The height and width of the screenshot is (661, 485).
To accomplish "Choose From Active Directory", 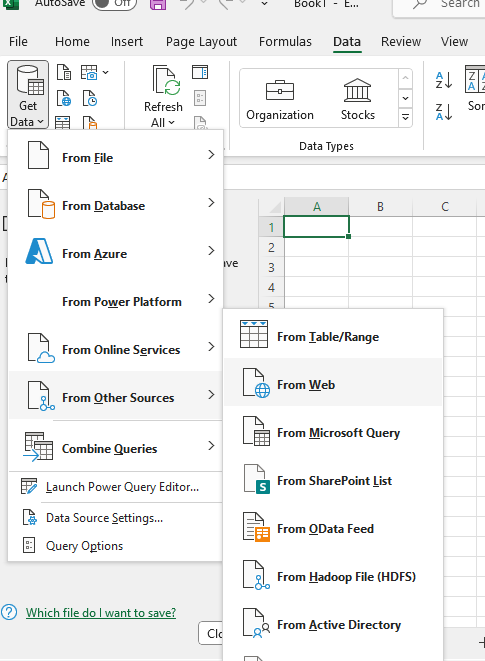I will (333, 625).
